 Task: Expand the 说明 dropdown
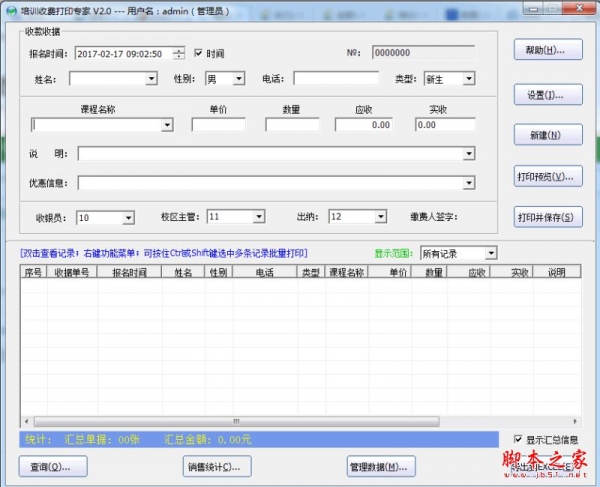pos(469,154)
